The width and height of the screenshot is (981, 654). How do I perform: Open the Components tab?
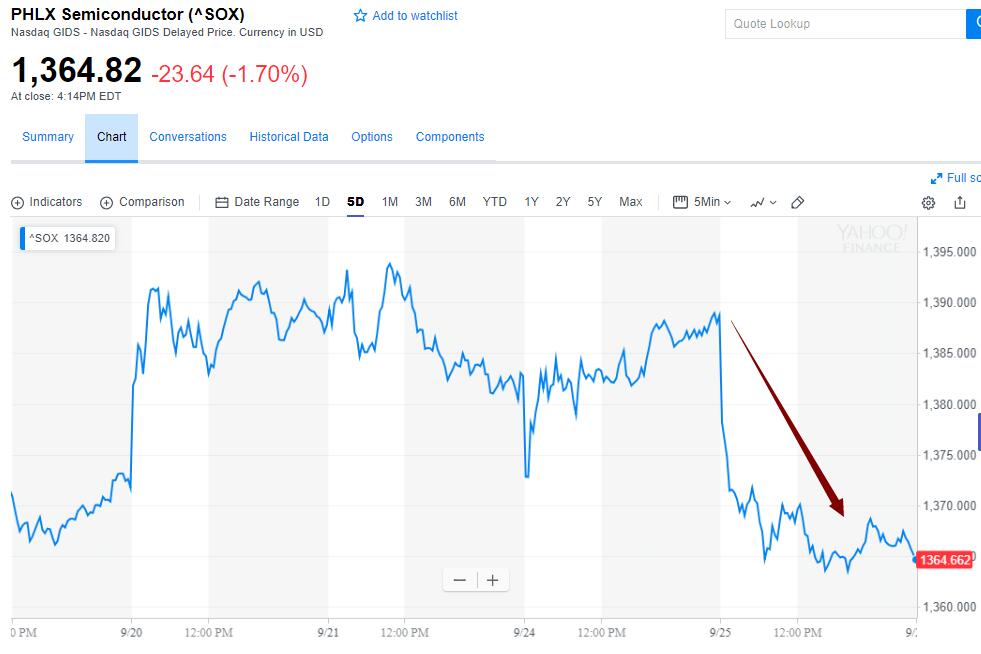[x=450, y=136]
